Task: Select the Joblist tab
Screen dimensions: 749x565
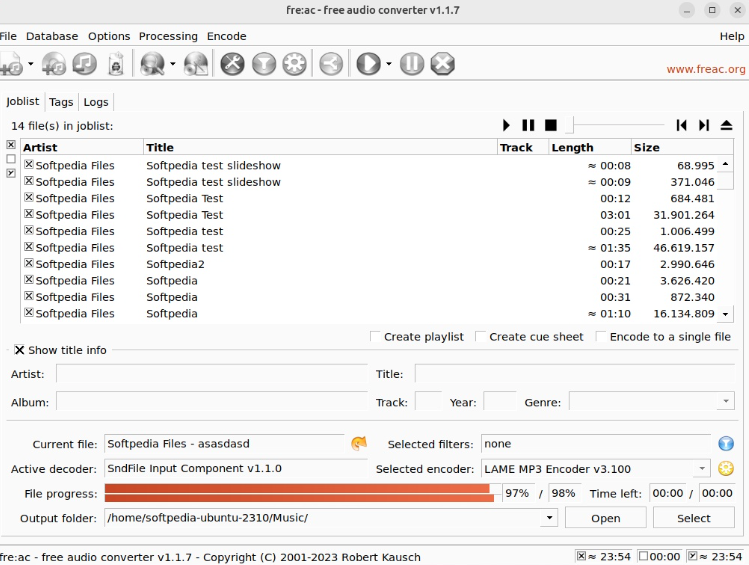Action: [x=22, y=101]
